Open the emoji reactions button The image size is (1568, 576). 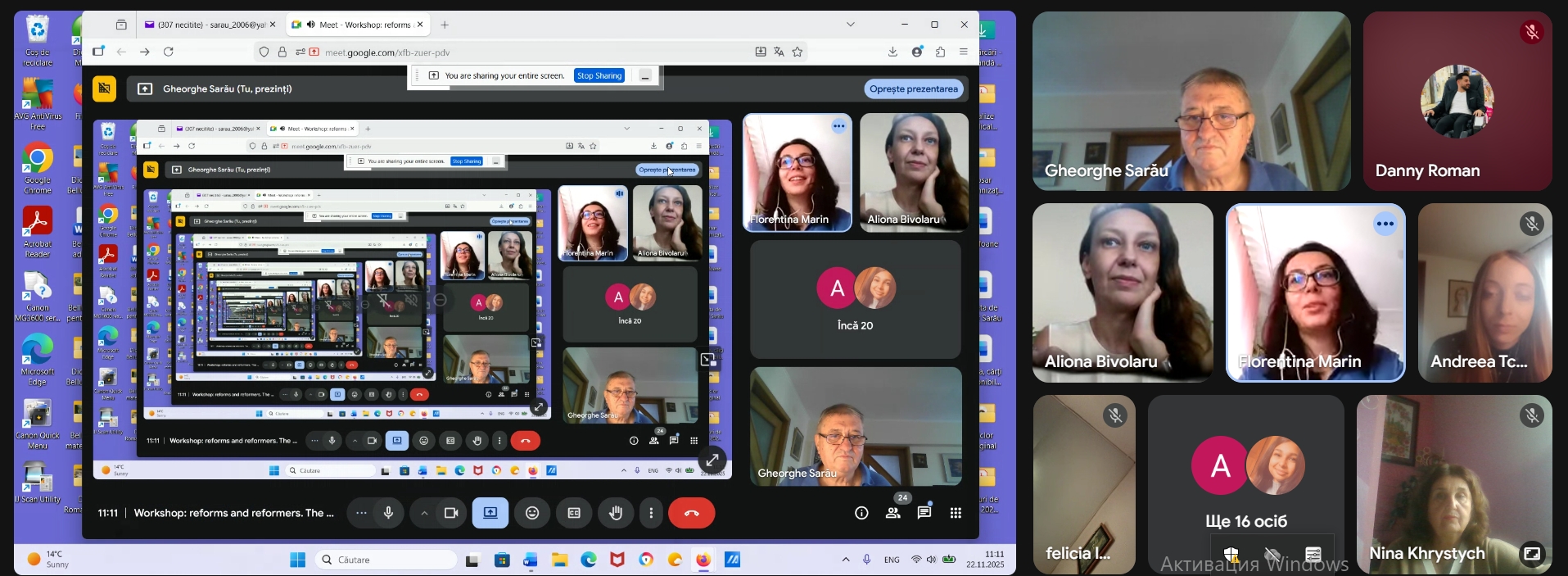(x=532, y=513)
